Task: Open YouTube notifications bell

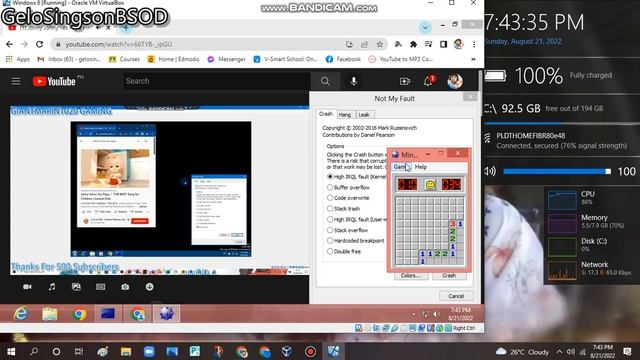Action: click(x=429, y=81)
